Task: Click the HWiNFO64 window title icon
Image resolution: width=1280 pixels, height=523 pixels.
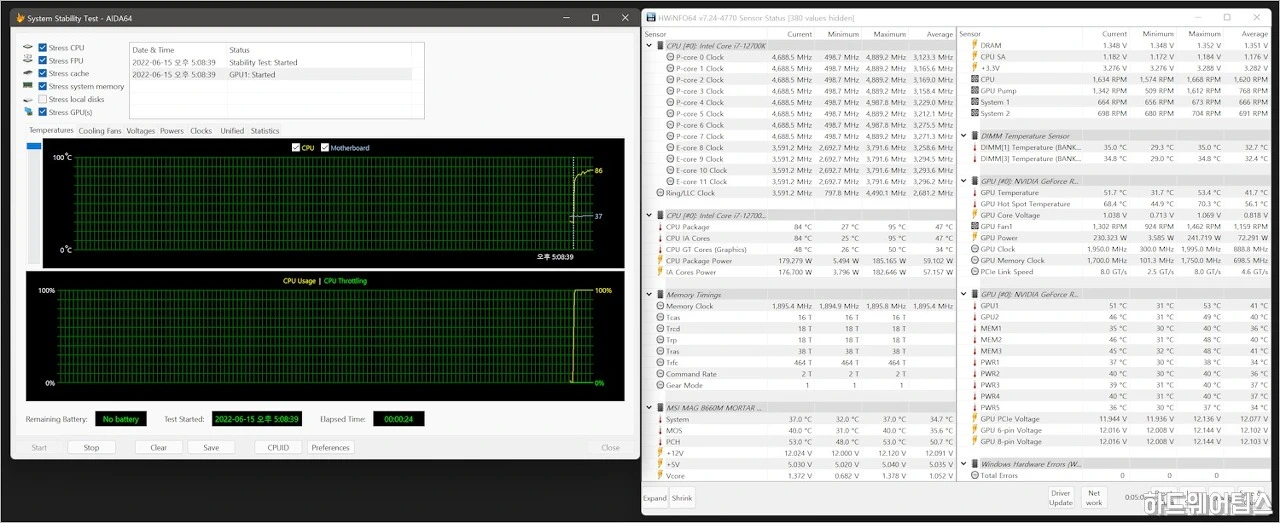Action: [652, 17]
